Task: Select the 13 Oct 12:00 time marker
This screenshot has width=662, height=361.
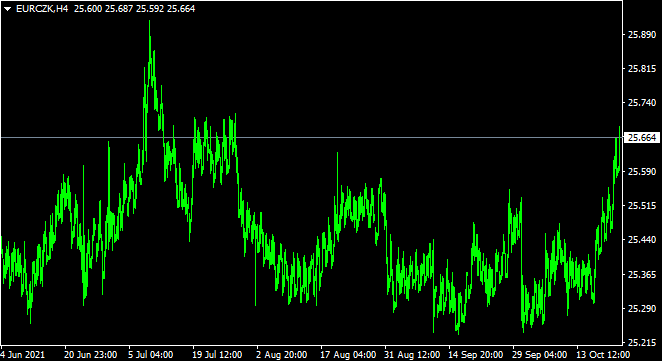Action: click(604, 354)
